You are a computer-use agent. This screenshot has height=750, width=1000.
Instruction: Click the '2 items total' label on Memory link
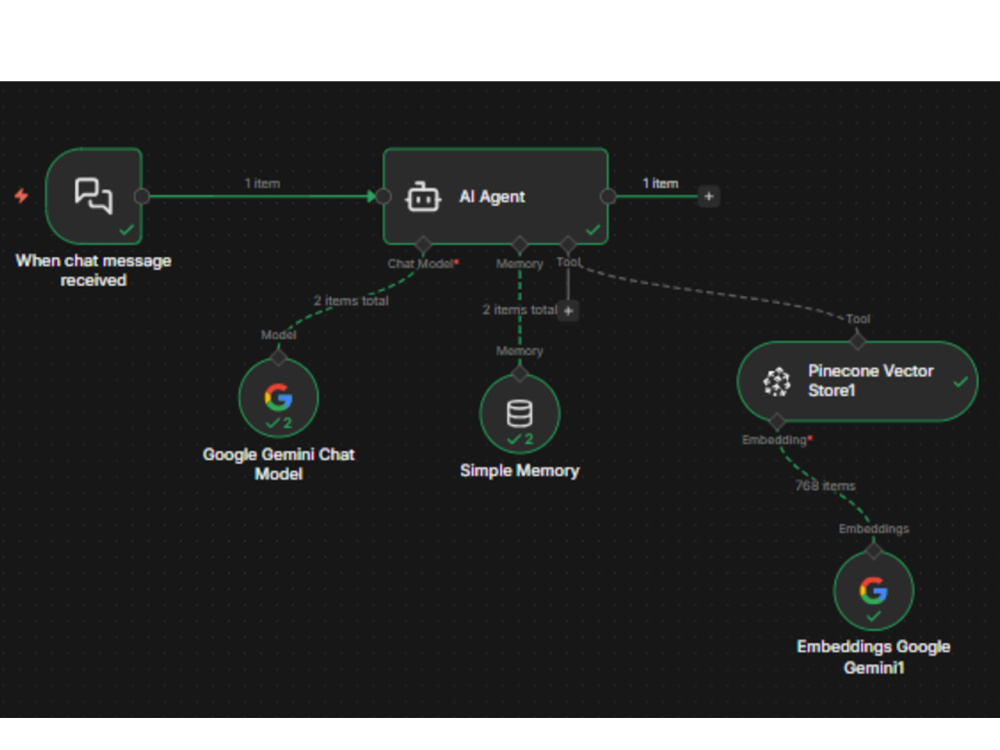[x=520, y=310]
